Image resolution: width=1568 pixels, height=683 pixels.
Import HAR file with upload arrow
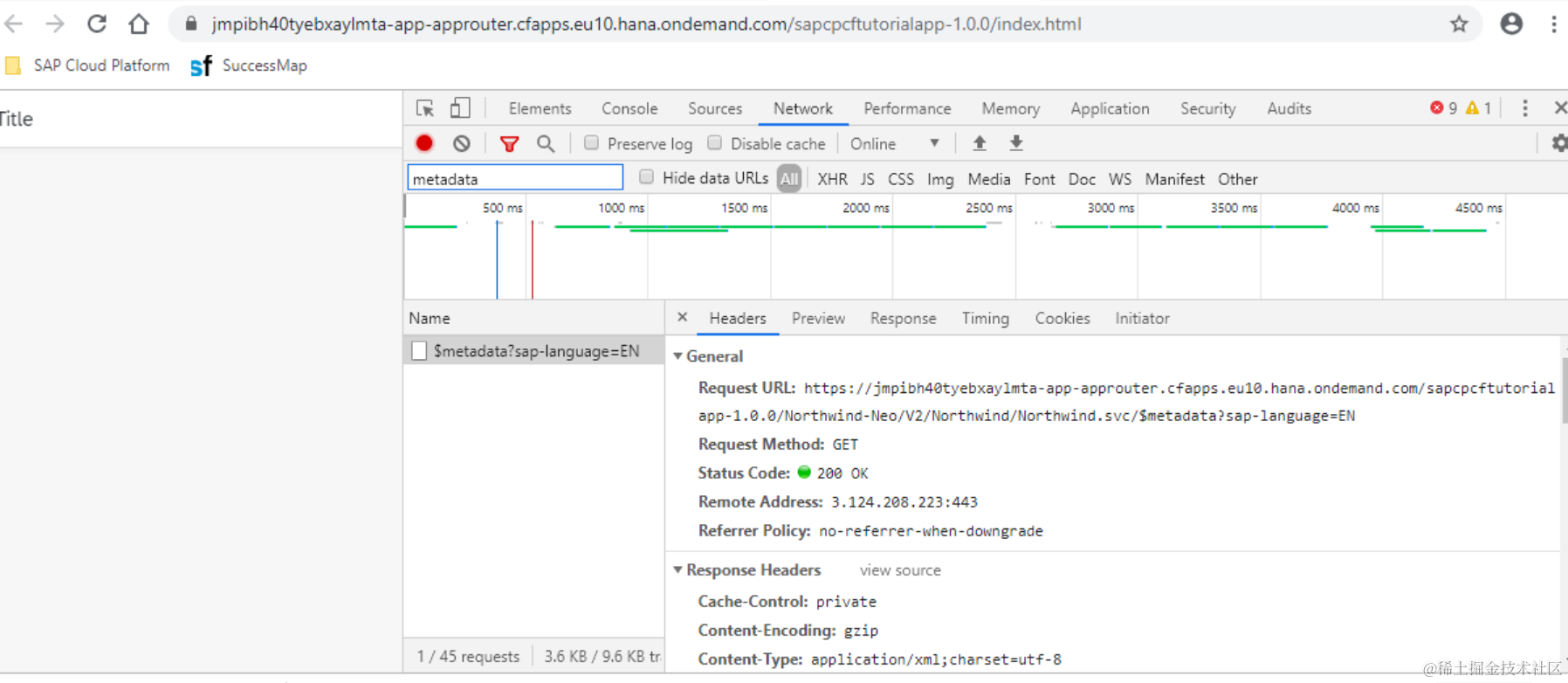980,143
